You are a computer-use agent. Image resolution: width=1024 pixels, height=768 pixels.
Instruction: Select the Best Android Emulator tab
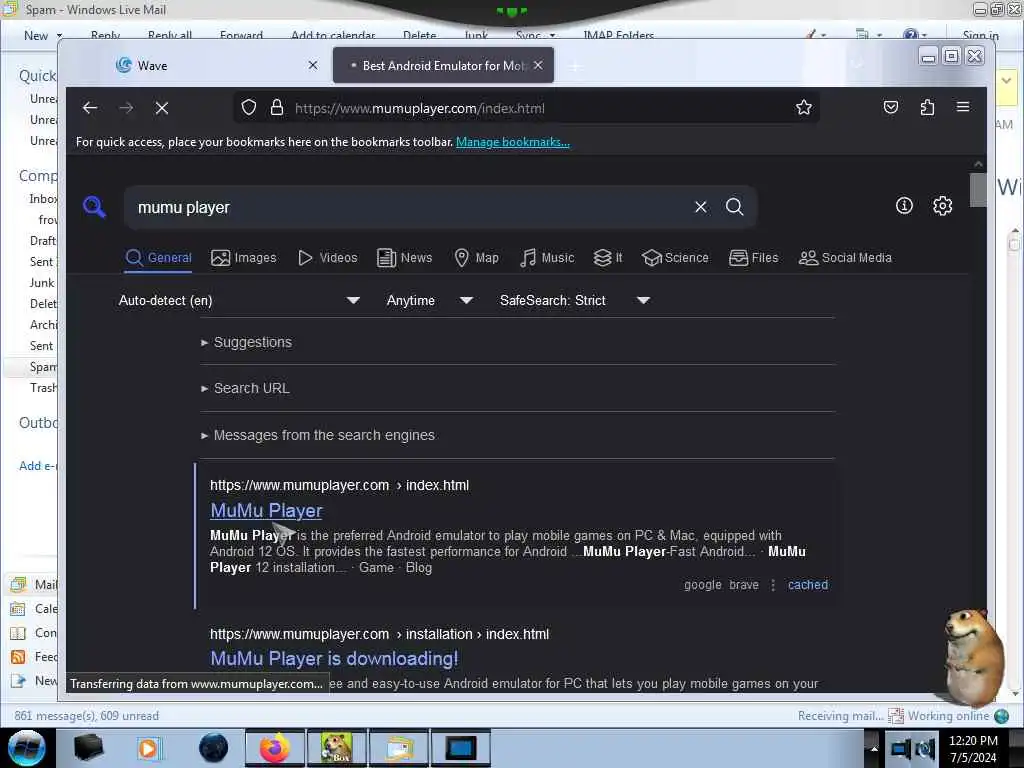pos(443,65)
